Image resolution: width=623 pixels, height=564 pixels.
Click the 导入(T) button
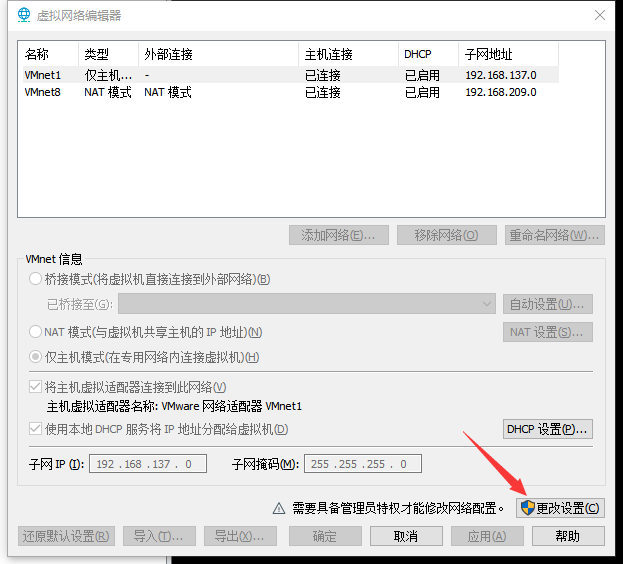[x=159, y=536]
